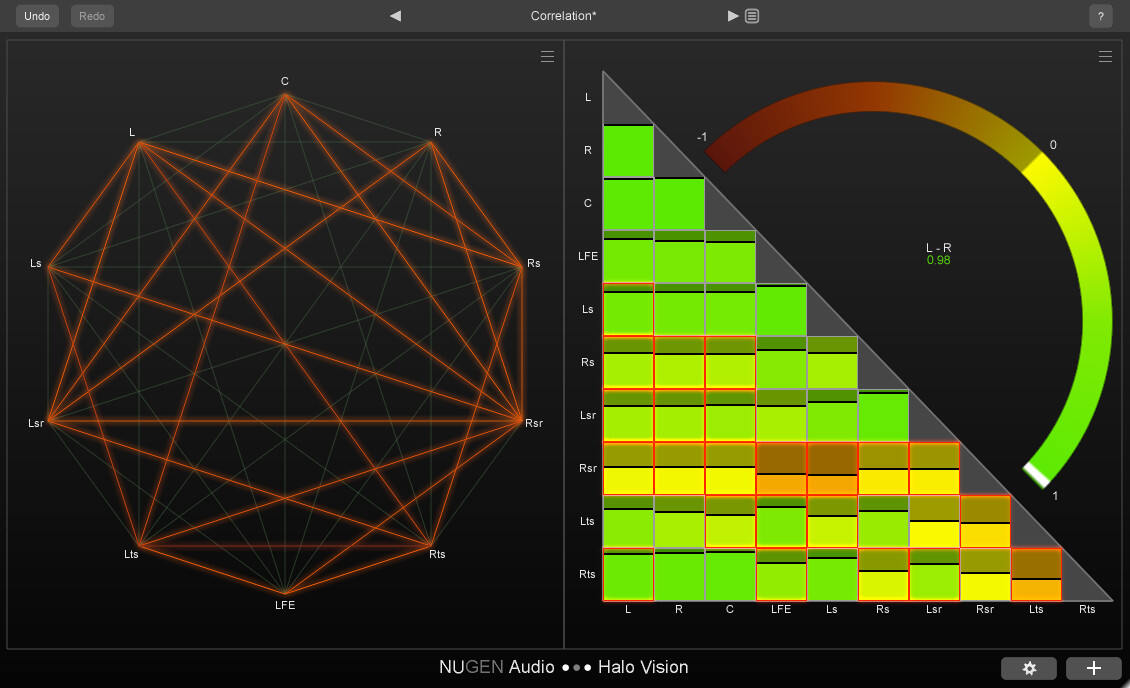The image size is (1130, 688).
Task: Click the previous preset arrow
Action: (395, 16)
